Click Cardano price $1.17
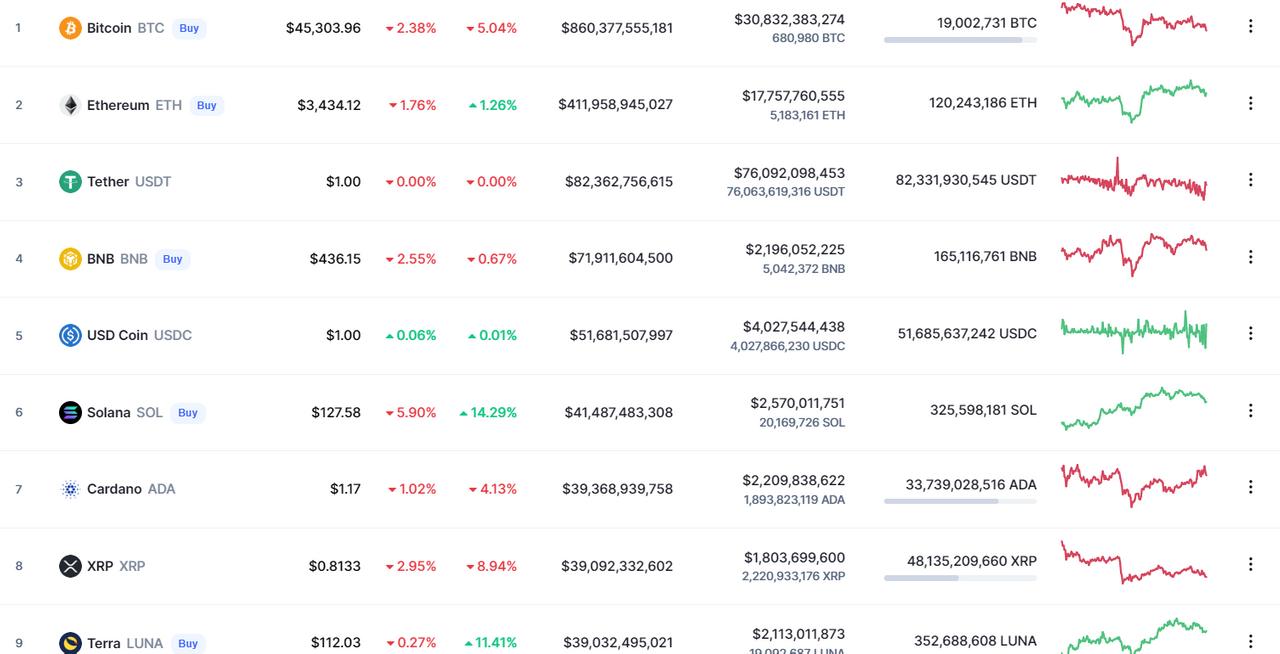The image size is (1280, 654). (x=345, y=489)
